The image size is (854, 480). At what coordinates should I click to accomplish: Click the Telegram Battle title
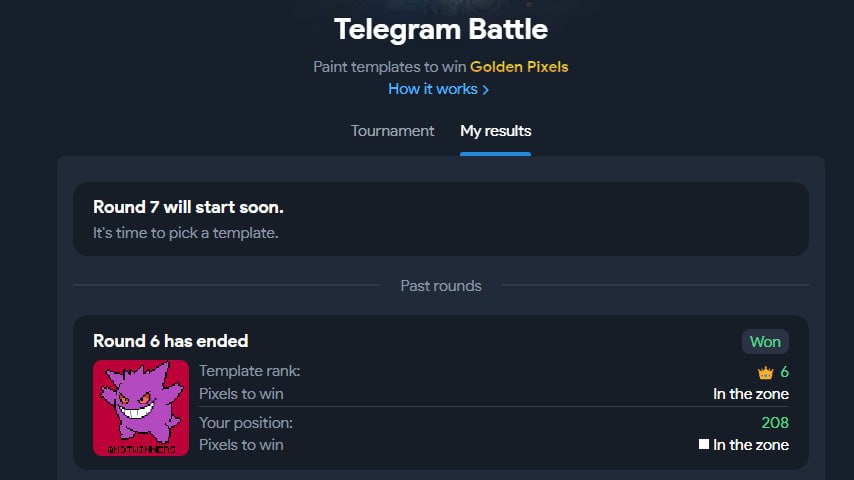(441, 29)
